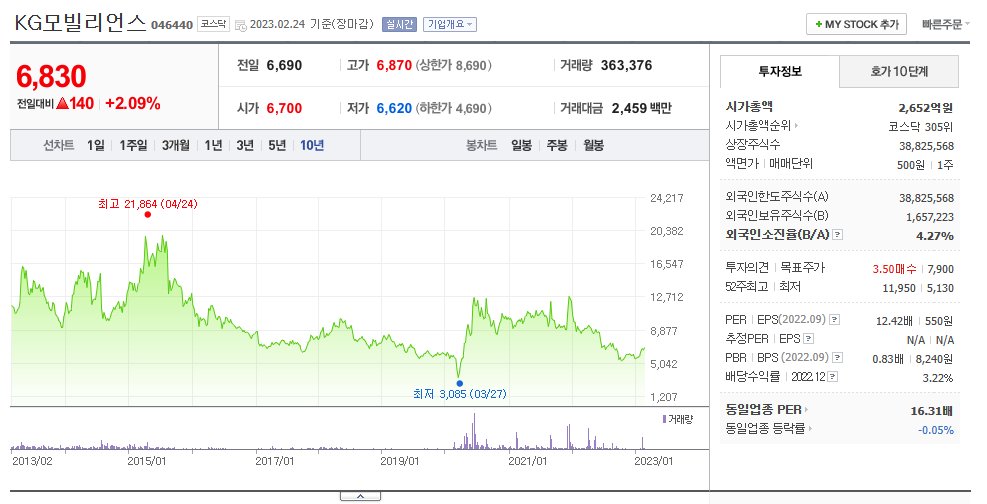Click the PBR value 0.83배

point(888,359)
